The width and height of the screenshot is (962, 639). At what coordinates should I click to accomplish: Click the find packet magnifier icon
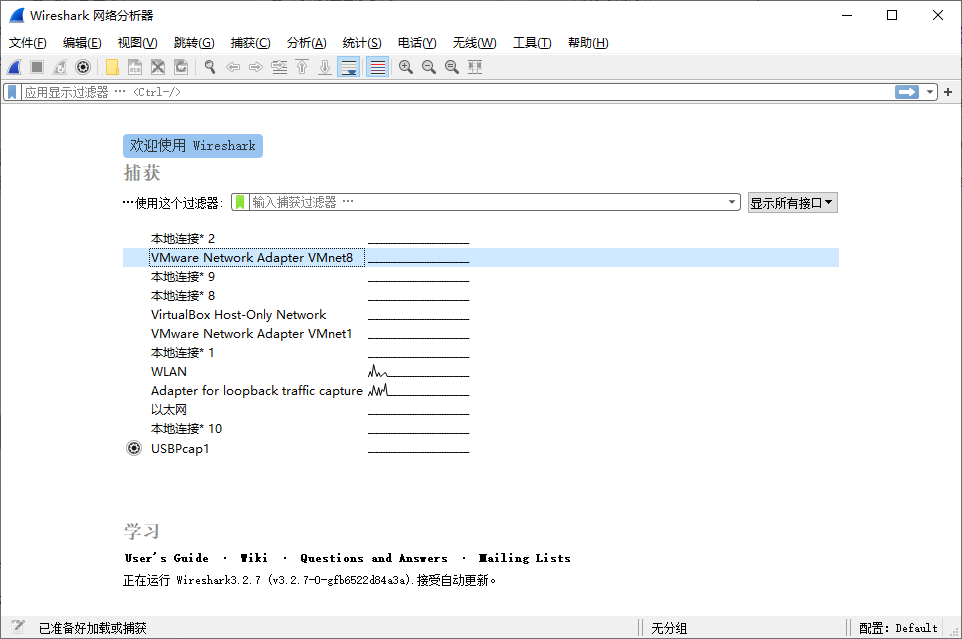pyautogui.click(x=210, y=67)
